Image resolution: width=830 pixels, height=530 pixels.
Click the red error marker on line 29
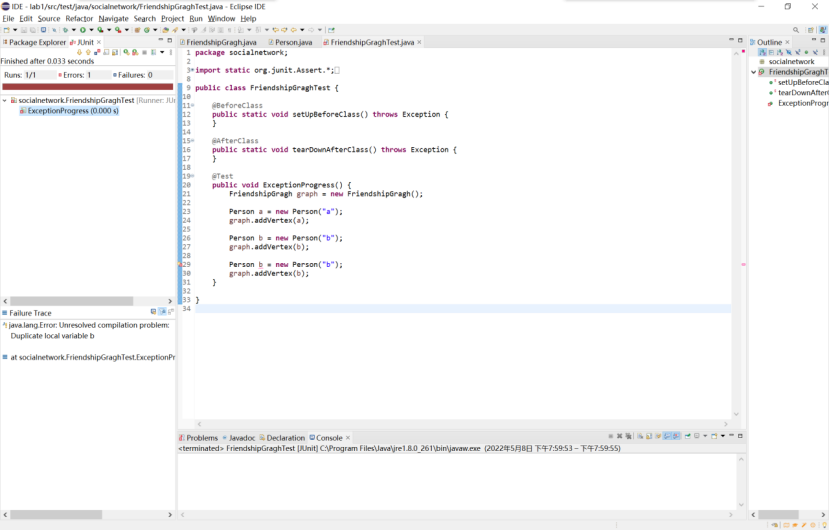point(180,264)
